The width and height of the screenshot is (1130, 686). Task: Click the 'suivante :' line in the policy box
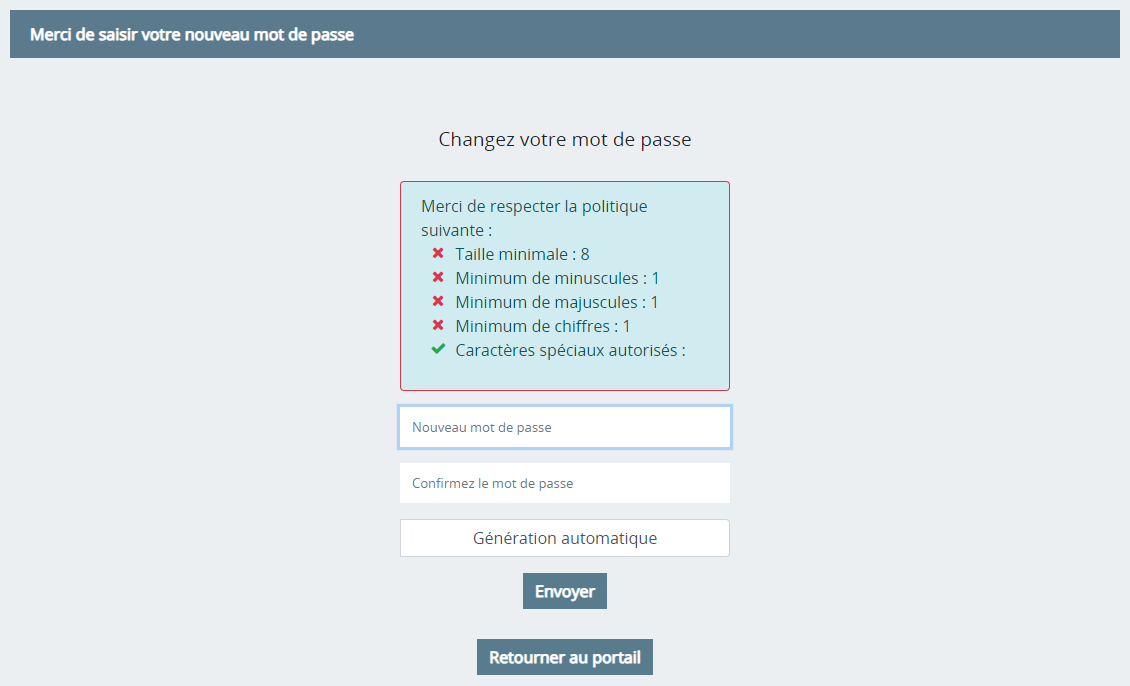click(x=457, y=231)
